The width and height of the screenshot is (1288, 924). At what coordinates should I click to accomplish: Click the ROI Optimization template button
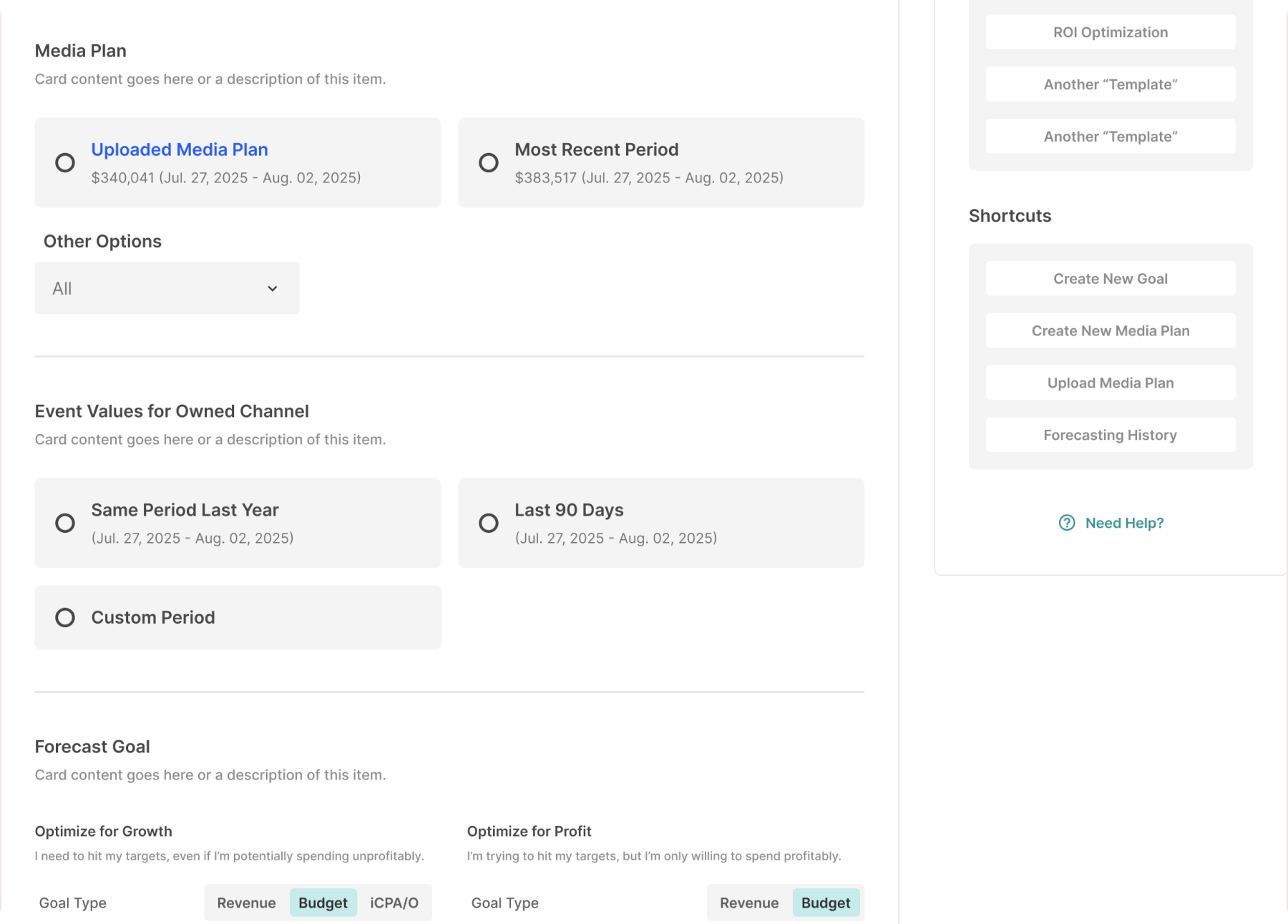[1110, 32]
